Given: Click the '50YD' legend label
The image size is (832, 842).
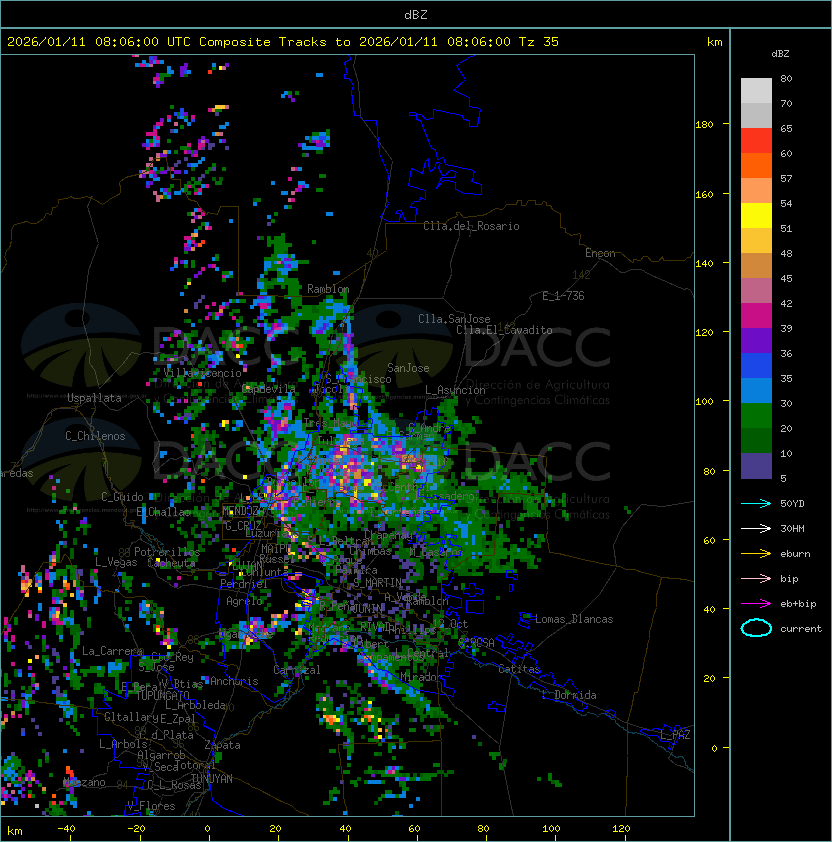Looking at the screenshot, I should pyautogui.click(x=792, y=503).
